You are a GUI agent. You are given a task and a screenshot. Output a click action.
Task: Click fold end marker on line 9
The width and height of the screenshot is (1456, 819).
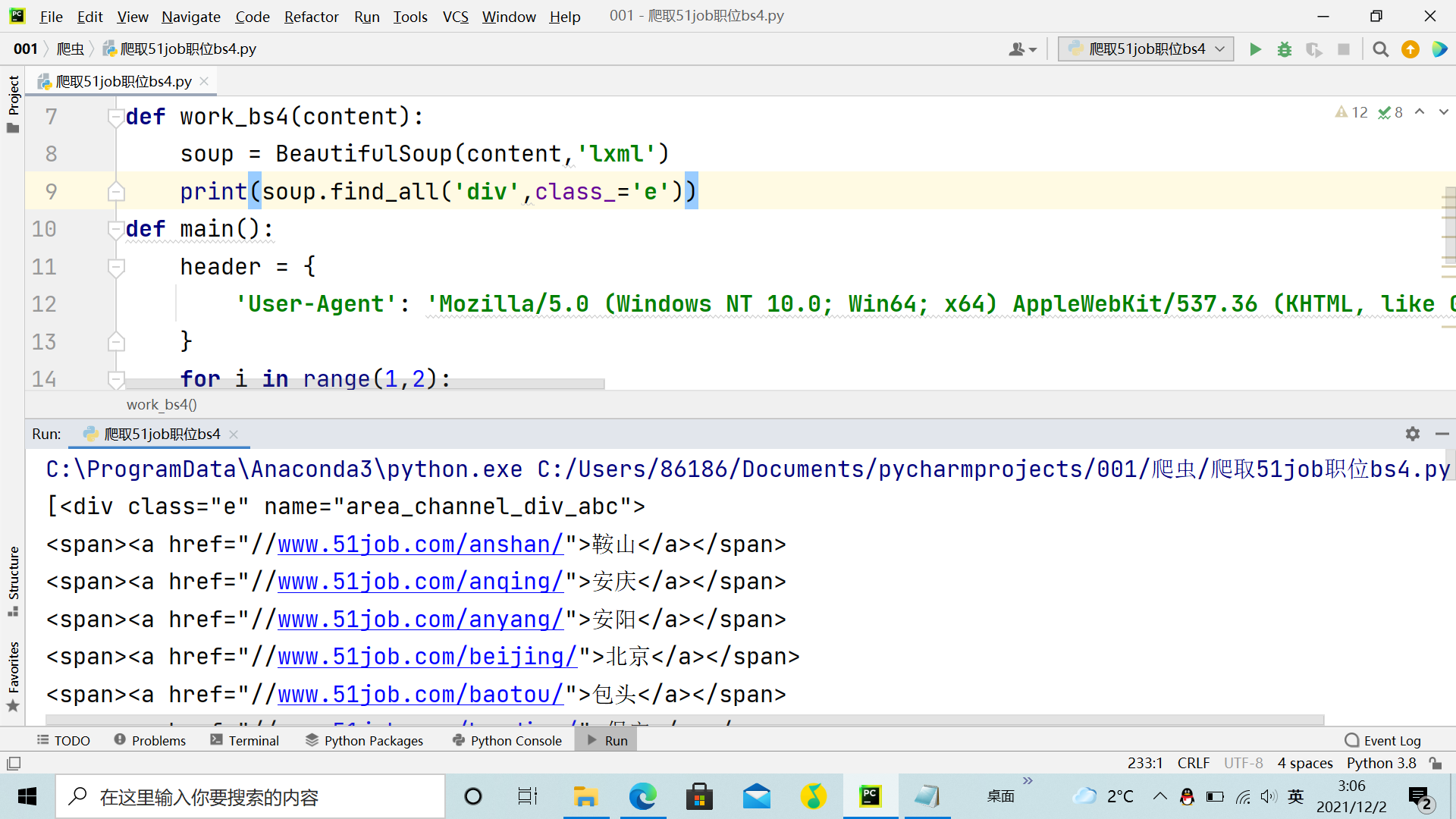click(x=116, y=191)
